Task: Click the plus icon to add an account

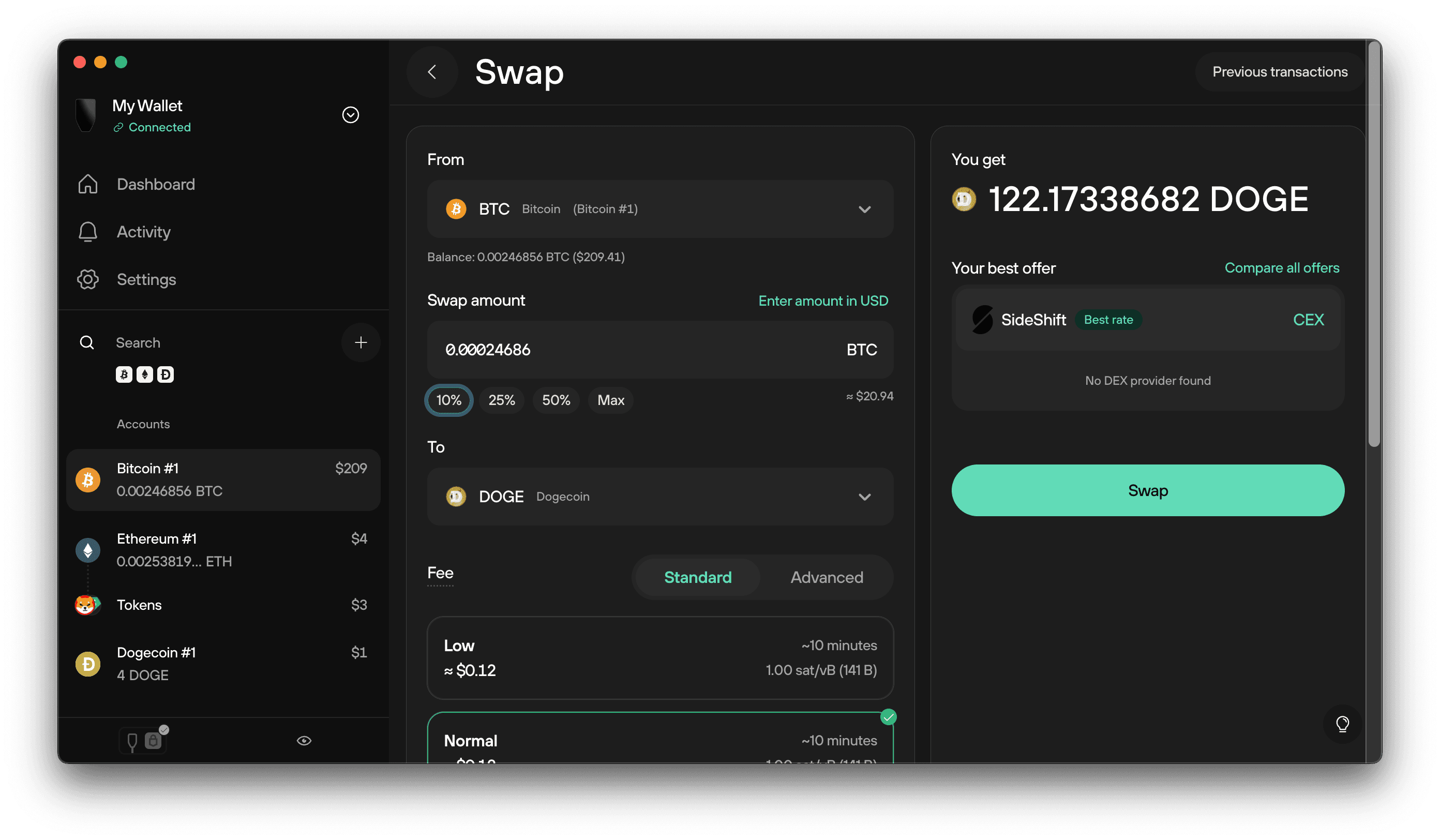Action: pos(361,342)
